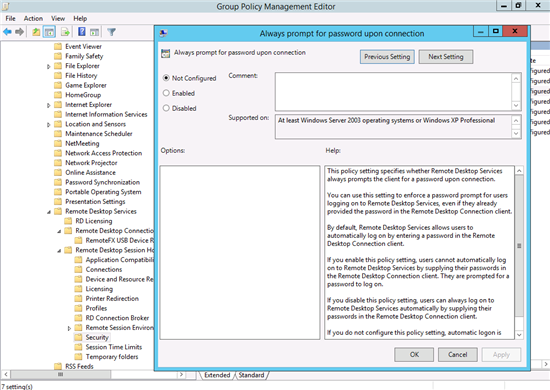The height and width of the screenshot is (390, 550).
Task: Click the Profiles folder icon
Action: click(78, 308)
